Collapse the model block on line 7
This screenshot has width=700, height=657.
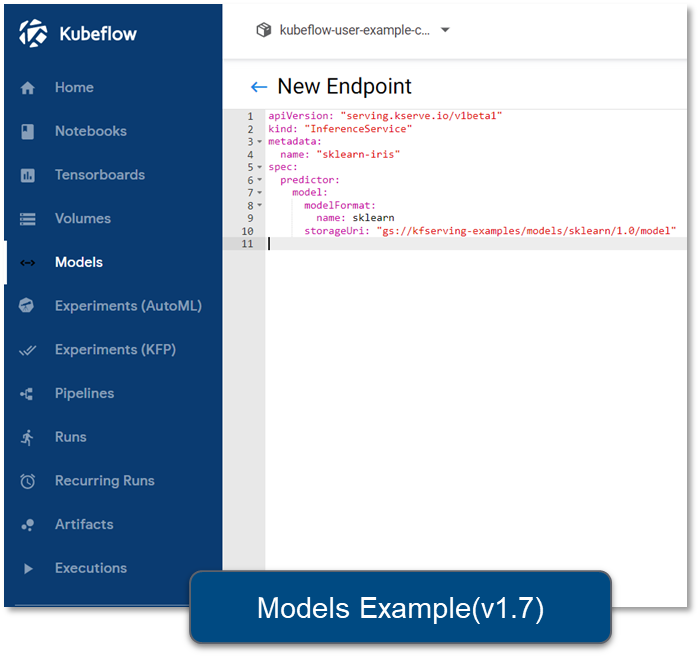coord(260,192)
